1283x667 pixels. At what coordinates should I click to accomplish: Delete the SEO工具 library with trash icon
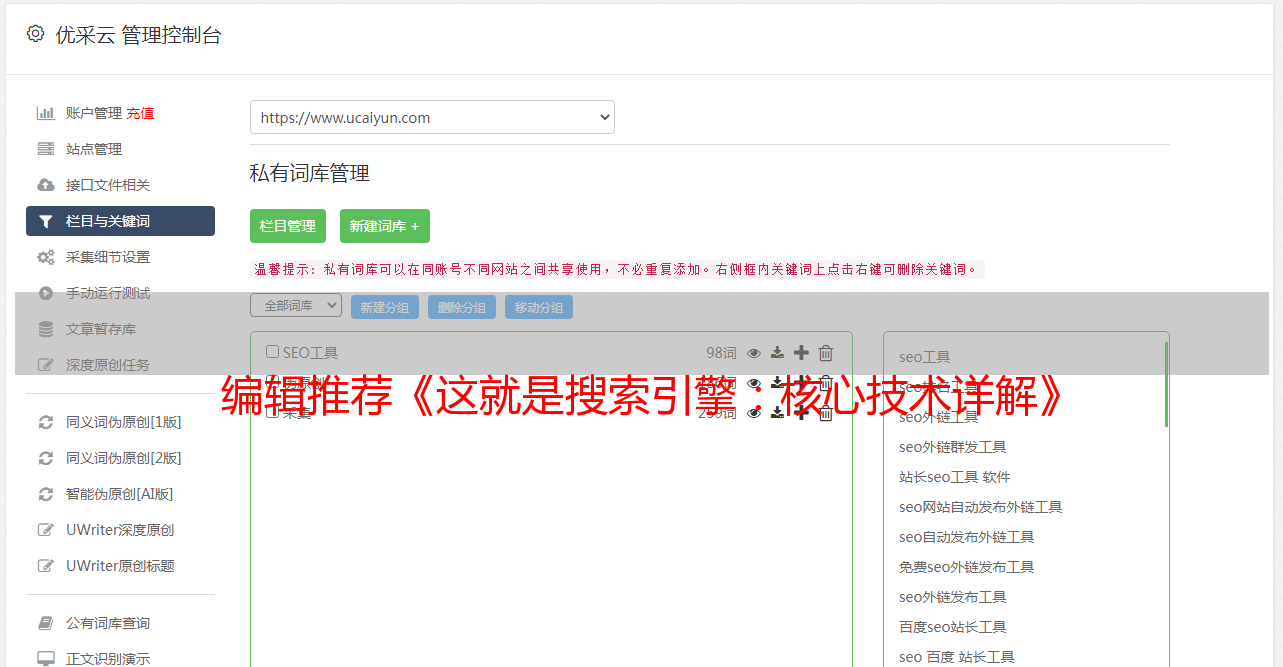[826, 352]
